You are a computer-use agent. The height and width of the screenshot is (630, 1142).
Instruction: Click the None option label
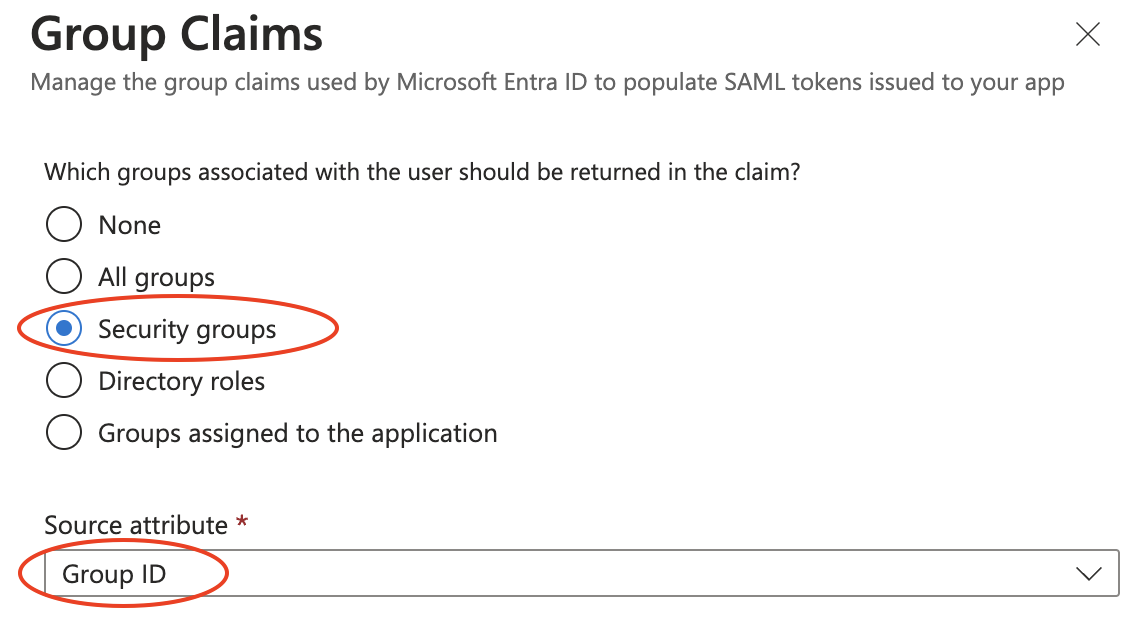tap(130, 225)
